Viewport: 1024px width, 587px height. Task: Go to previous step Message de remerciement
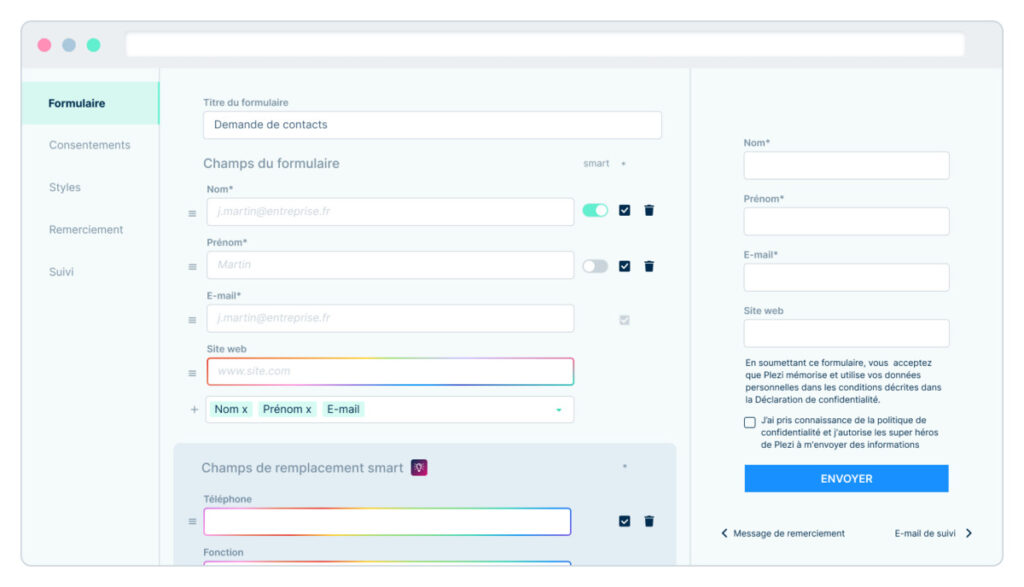coord(782,533)
